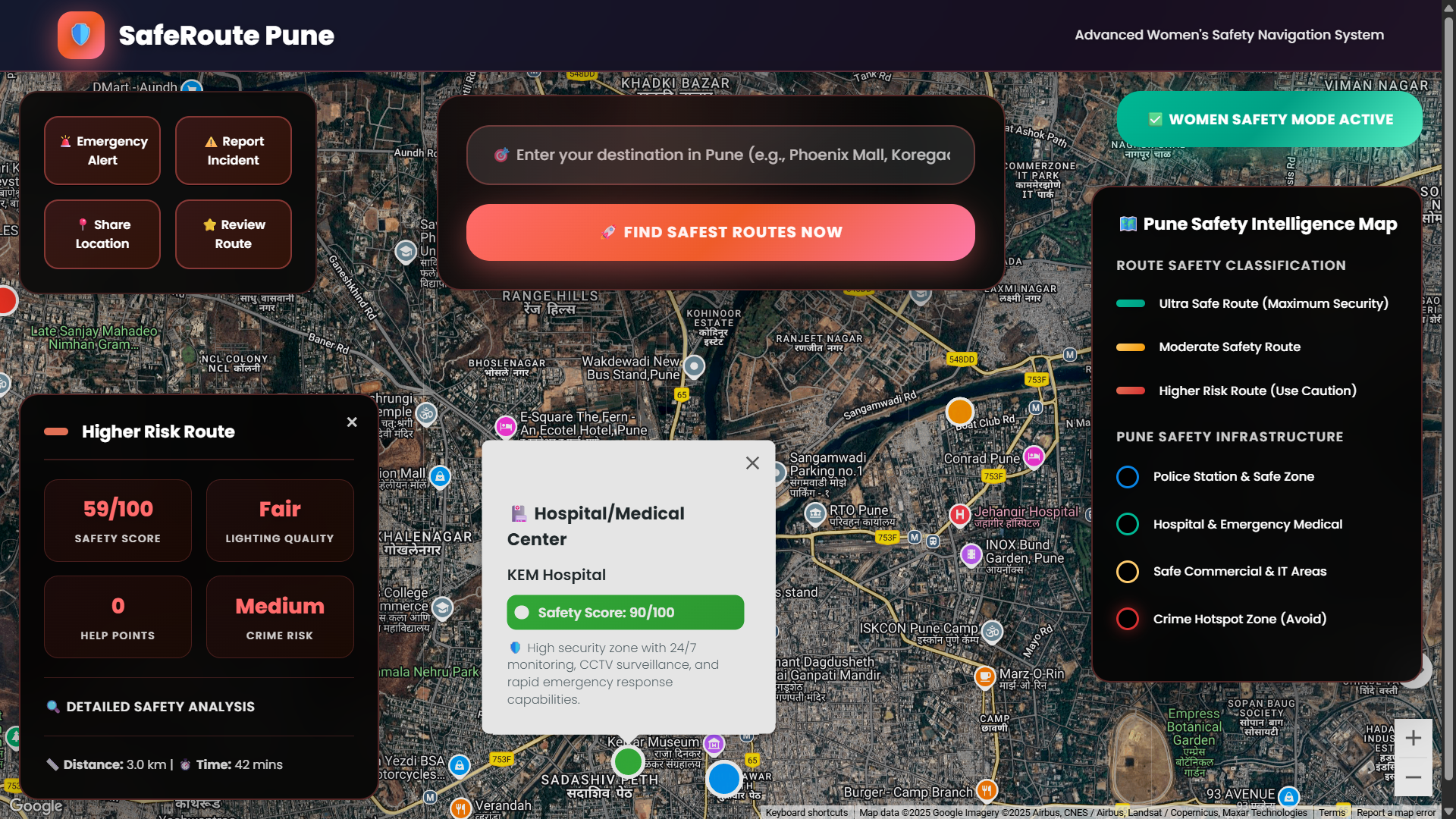The width and height of the screenshot is (1456, 819).
Task: Click Find Safest Routes Now button
Action: [720, 232]
